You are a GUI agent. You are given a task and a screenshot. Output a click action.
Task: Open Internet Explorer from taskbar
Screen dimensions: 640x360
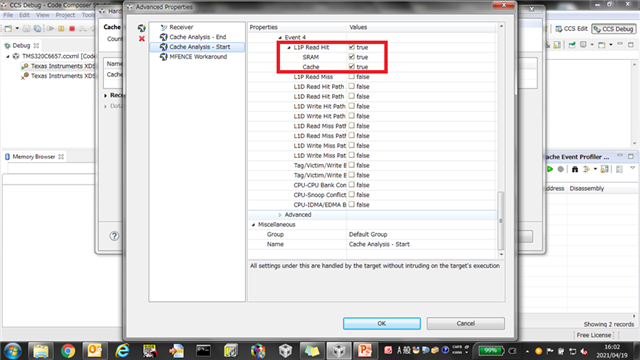pos(122,351)
